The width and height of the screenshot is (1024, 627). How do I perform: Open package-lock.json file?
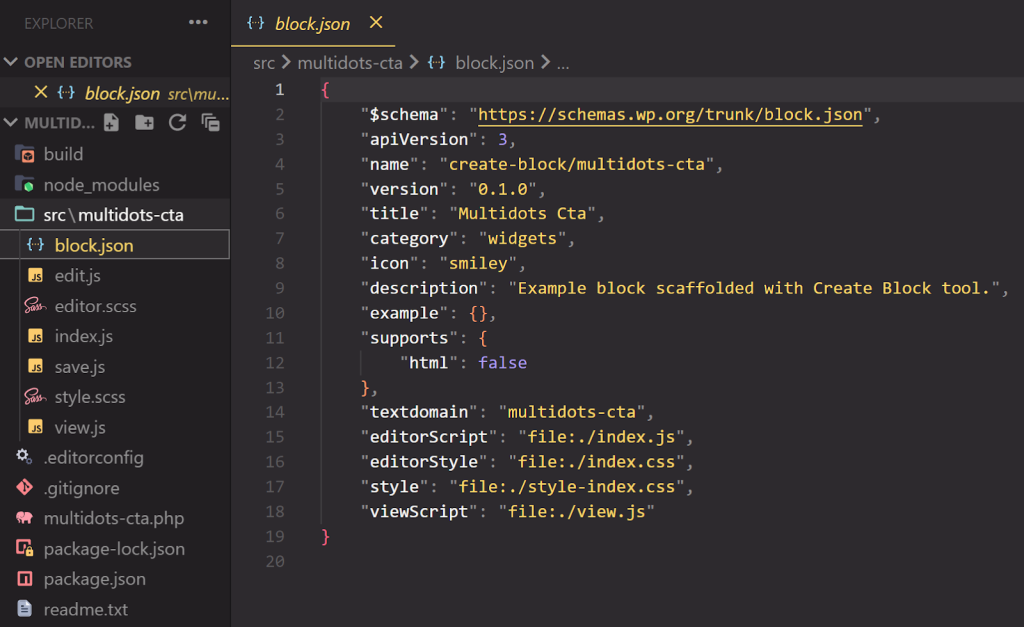point(114,549)
